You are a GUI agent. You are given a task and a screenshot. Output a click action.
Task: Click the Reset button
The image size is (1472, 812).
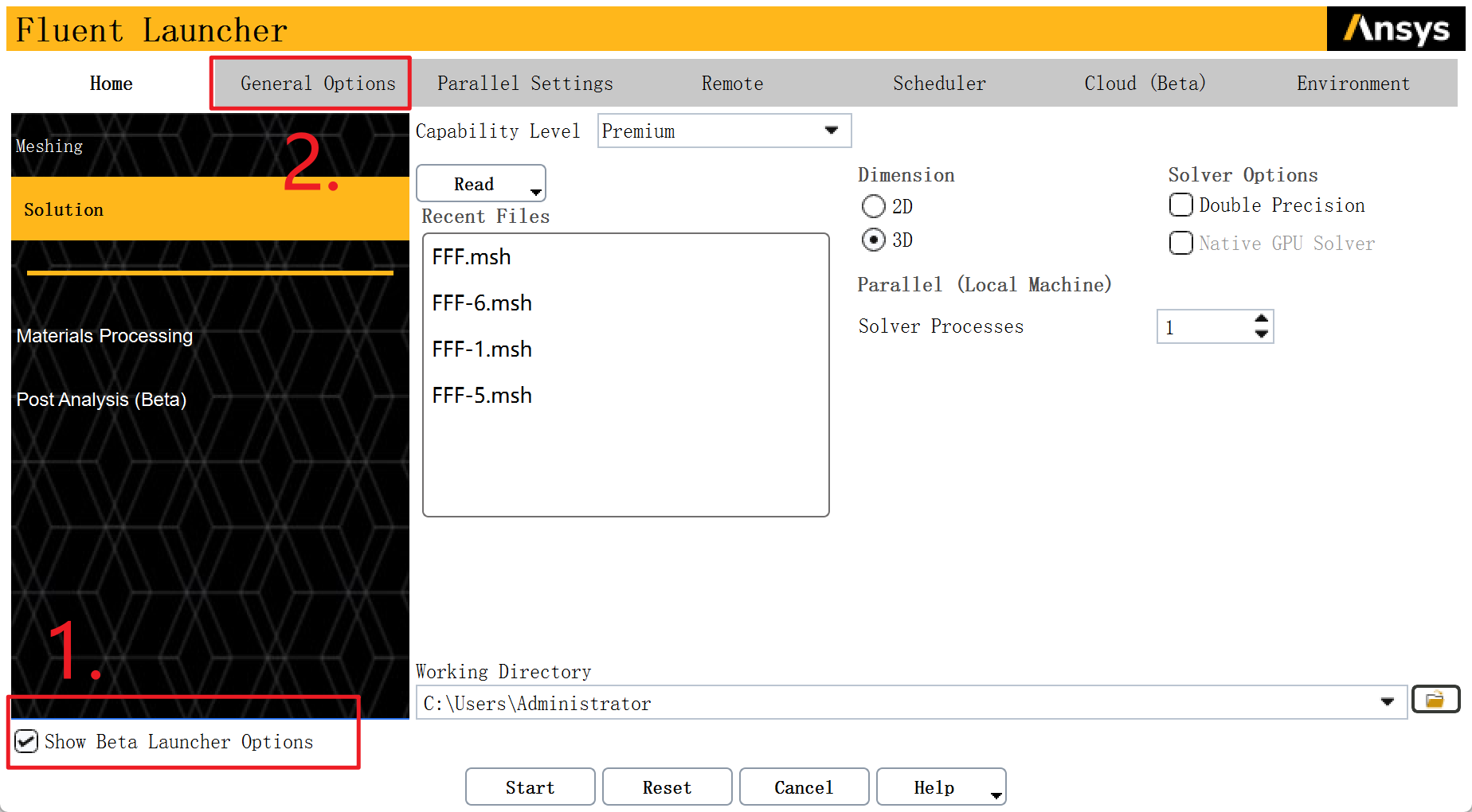pyautogui.click(x=667, y=787)
